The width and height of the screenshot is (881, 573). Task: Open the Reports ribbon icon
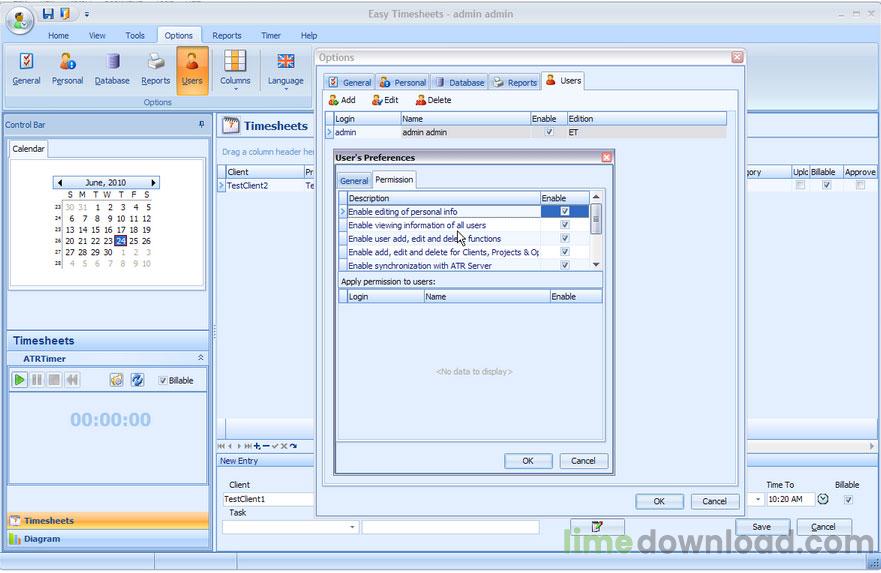(x=155, y=68)
